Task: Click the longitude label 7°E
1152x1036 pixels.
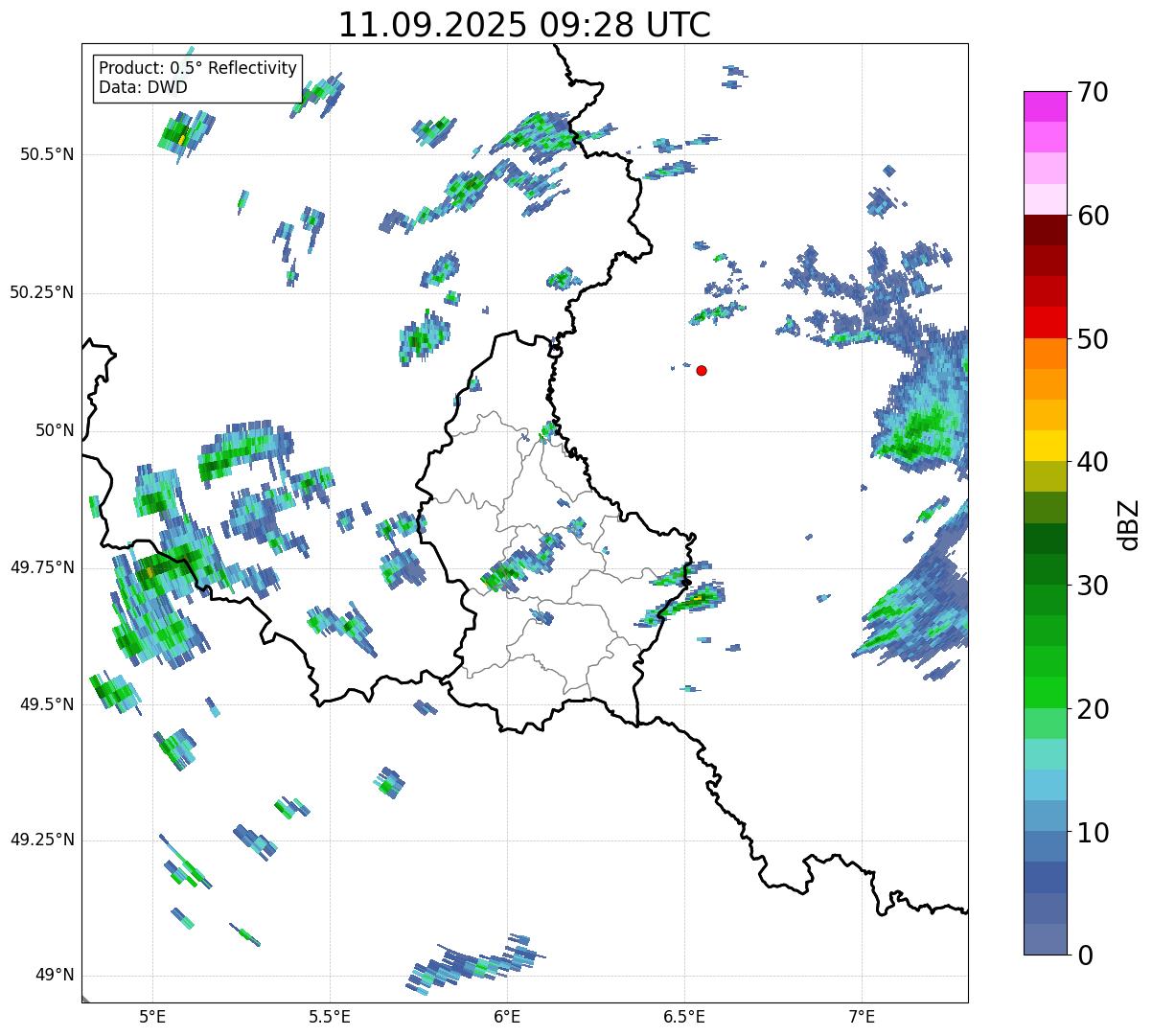Action: pos(862,1016)
